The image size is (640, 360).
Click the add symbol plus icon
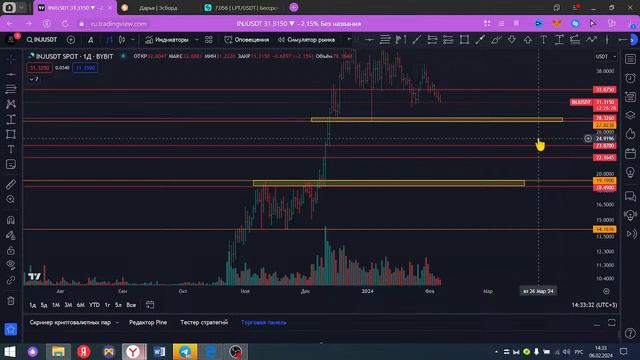click(71, 40)
